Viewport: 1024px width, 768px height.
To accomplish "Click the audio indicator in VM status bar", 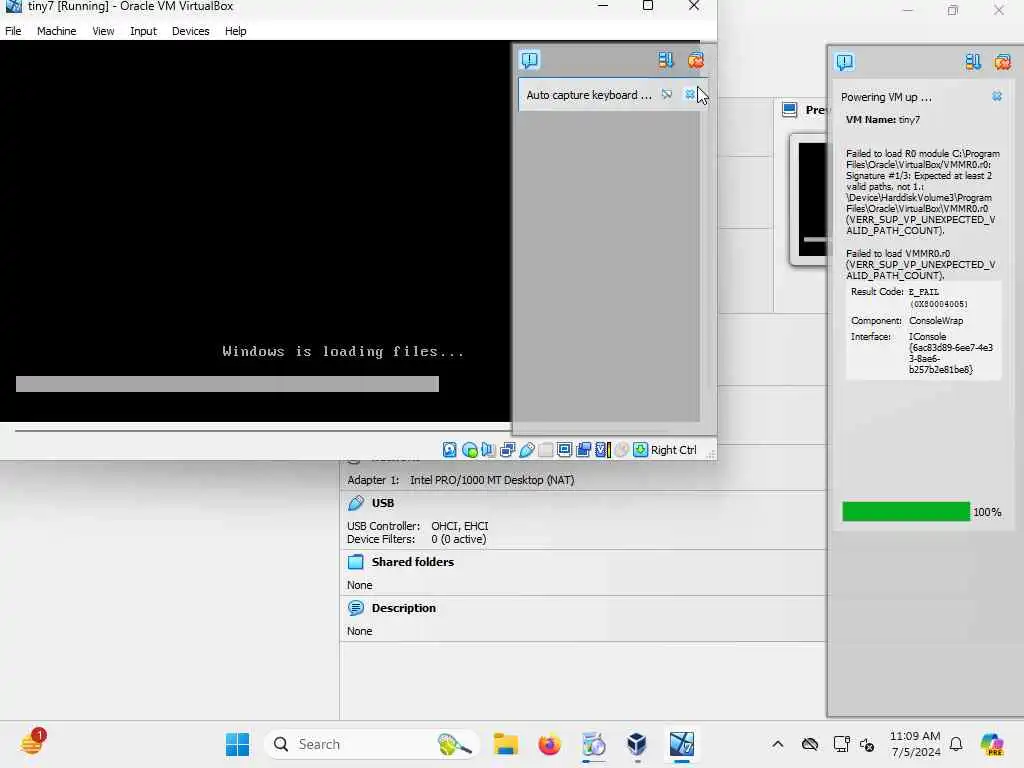I will point(488,449).
